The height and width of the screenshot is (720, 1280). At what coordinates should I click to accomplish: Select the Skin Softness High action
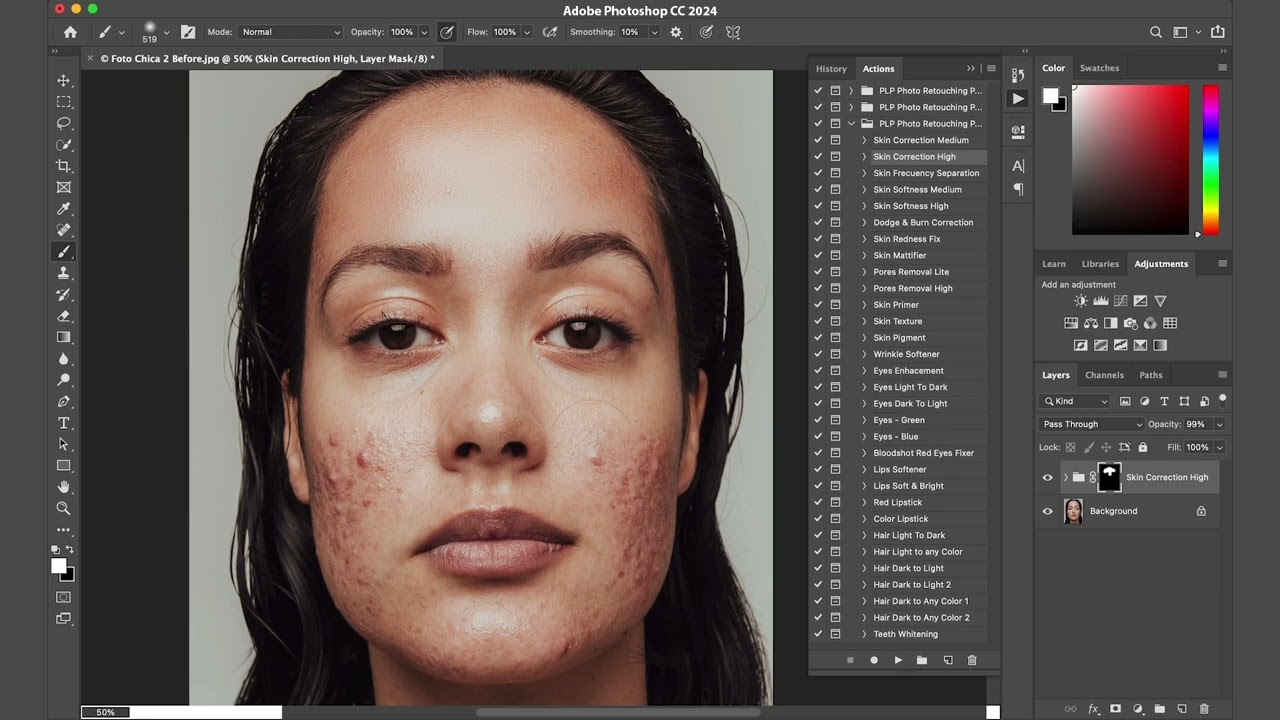tap(911, 206)
